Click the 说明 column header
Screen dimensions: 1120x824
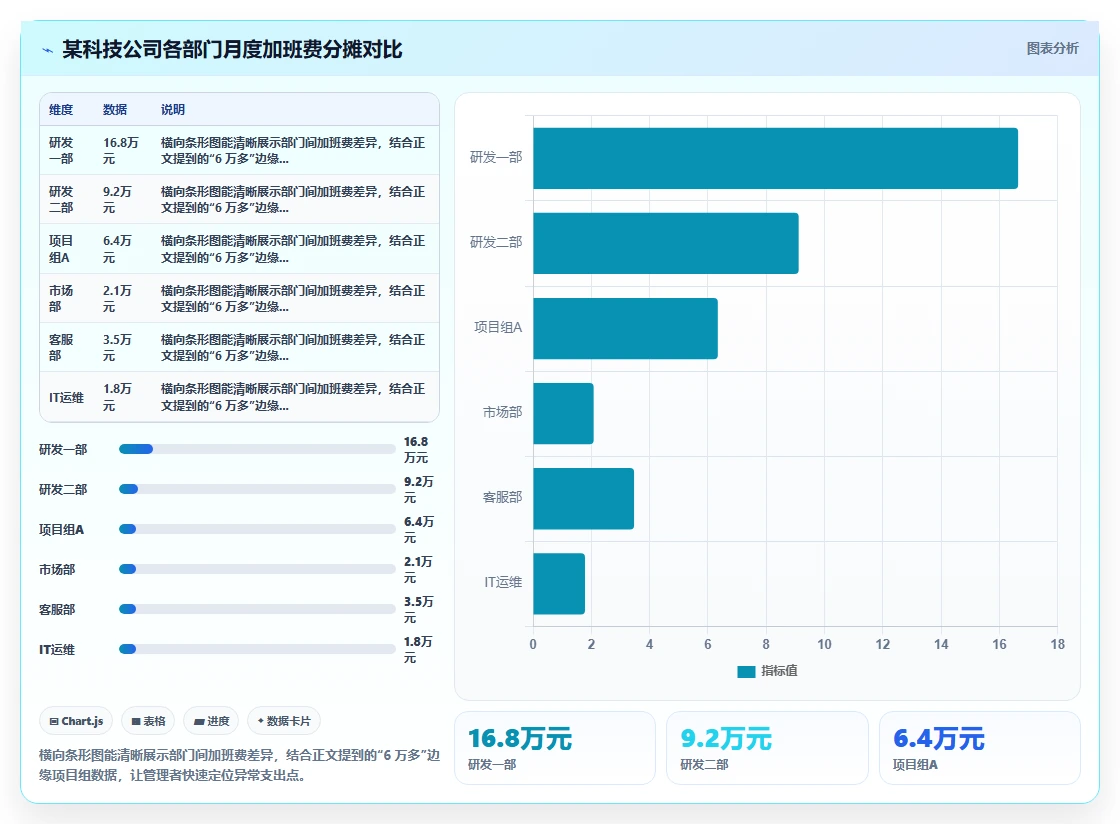[x=173, y=109]
